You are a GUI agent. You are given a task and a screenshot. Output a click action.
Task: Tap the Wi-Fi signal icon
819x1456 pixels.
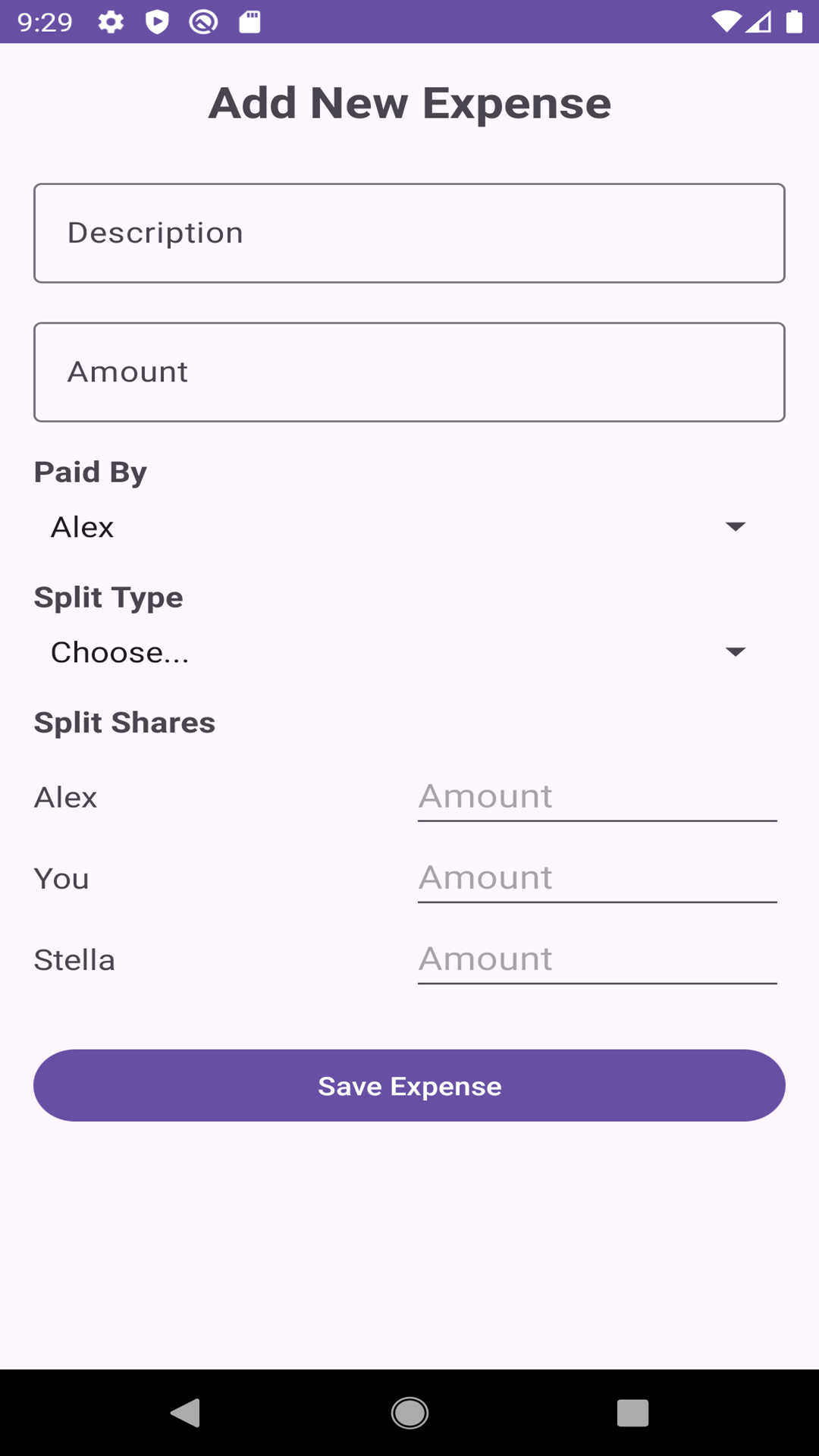(726, 22)
